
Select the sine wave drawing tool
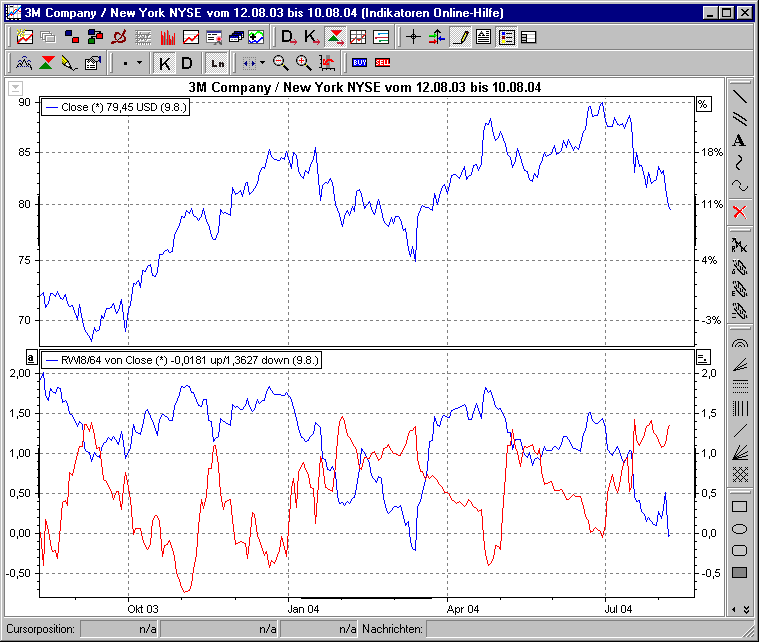click(739, 185)
